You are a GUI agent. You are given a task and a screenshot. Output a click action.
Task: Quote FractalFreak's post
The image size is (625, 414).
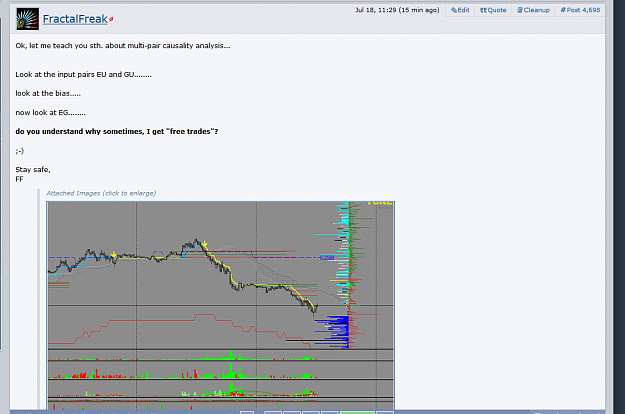493,10
